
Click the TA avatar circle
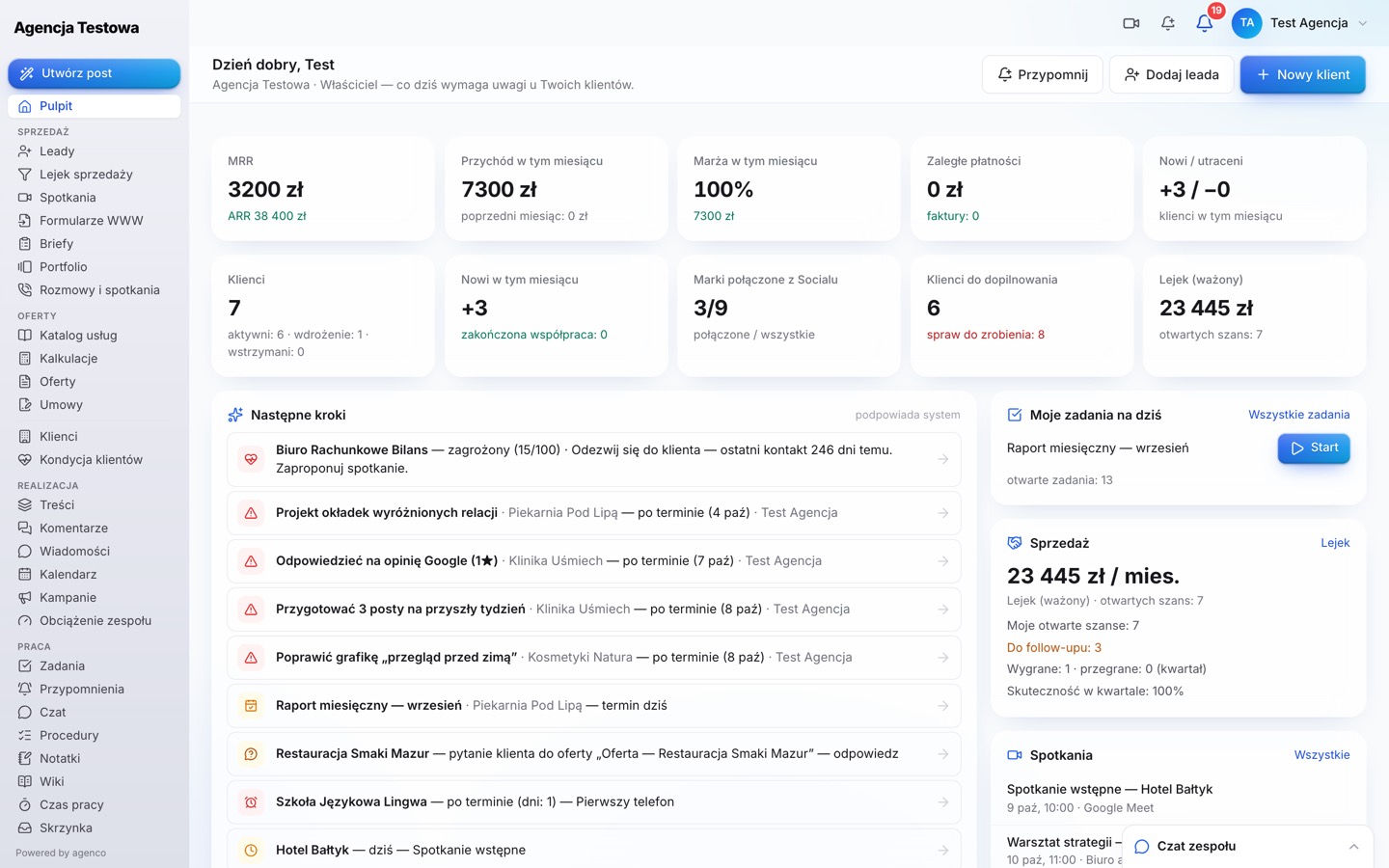1247,23
